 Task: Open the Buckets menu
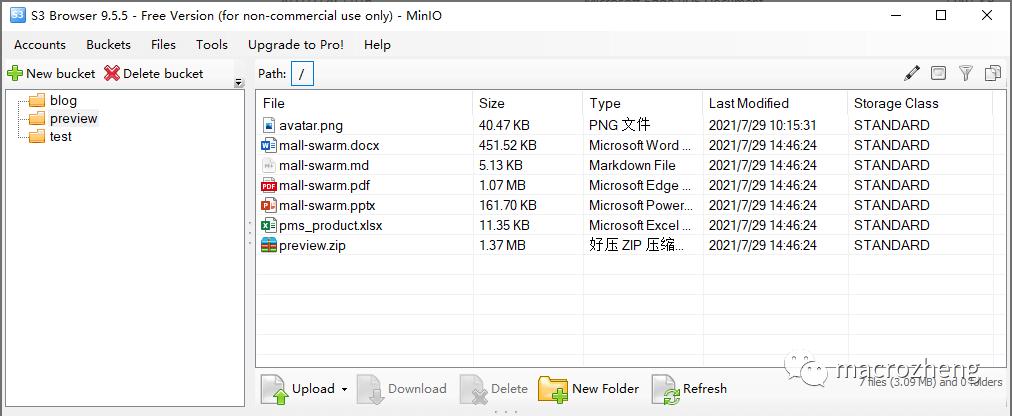click(x=108, y=45)
